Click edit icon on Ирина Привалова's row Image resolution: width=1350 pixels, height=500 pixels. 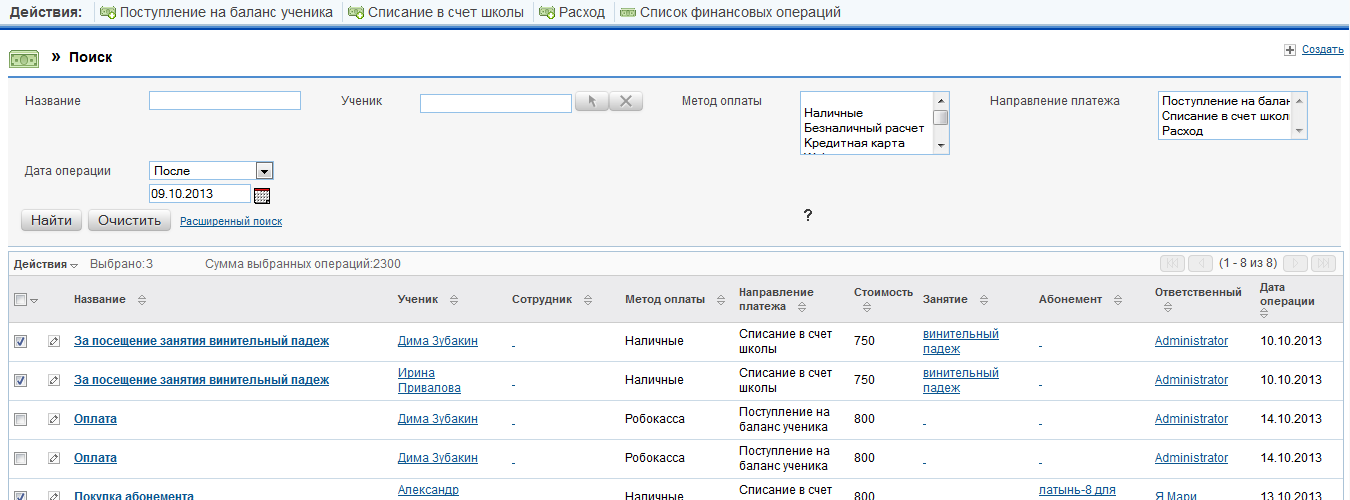coord(54,380)
